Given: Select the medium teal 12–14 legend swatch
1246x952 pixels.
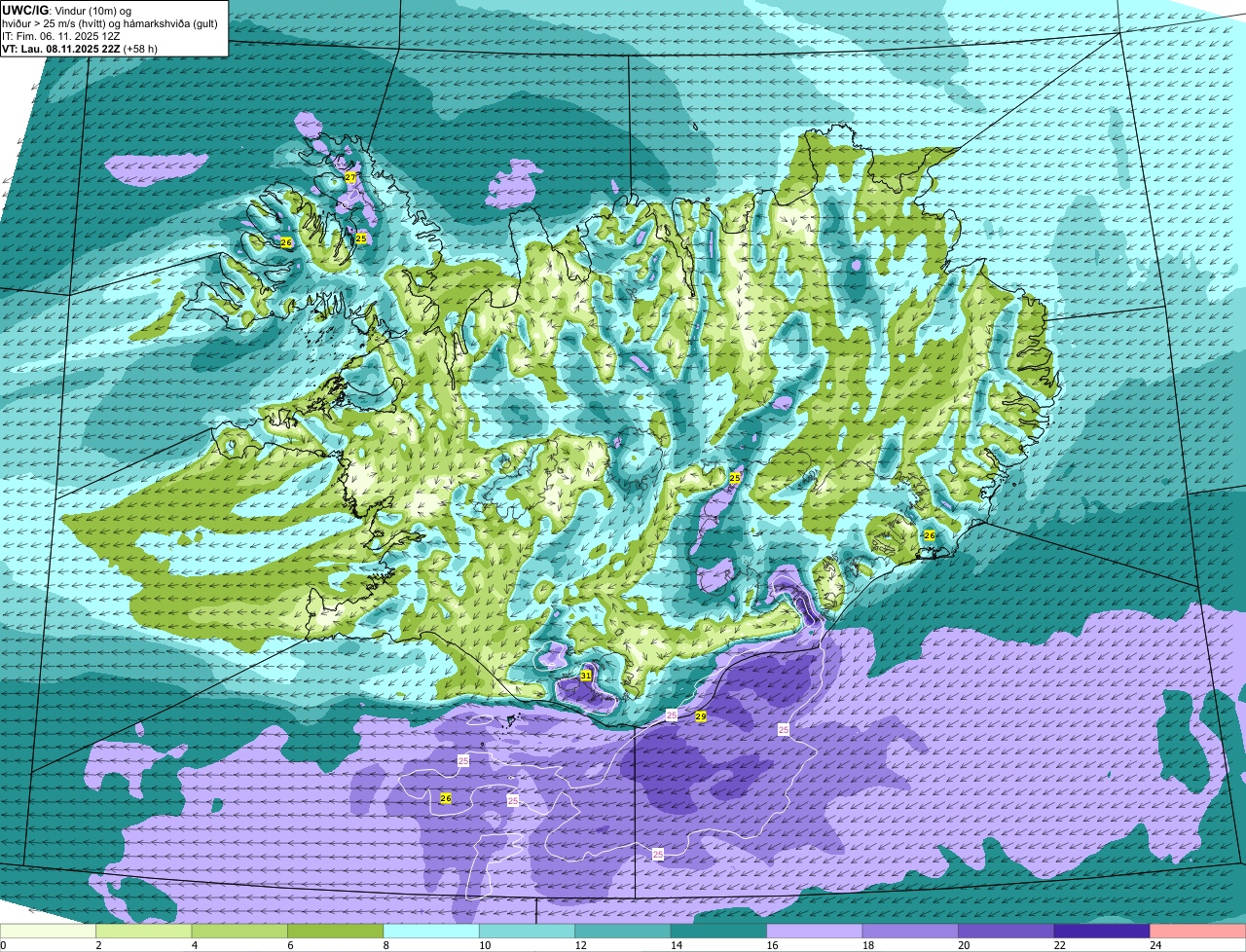Looking at the screenshot, I should point(623,931).
